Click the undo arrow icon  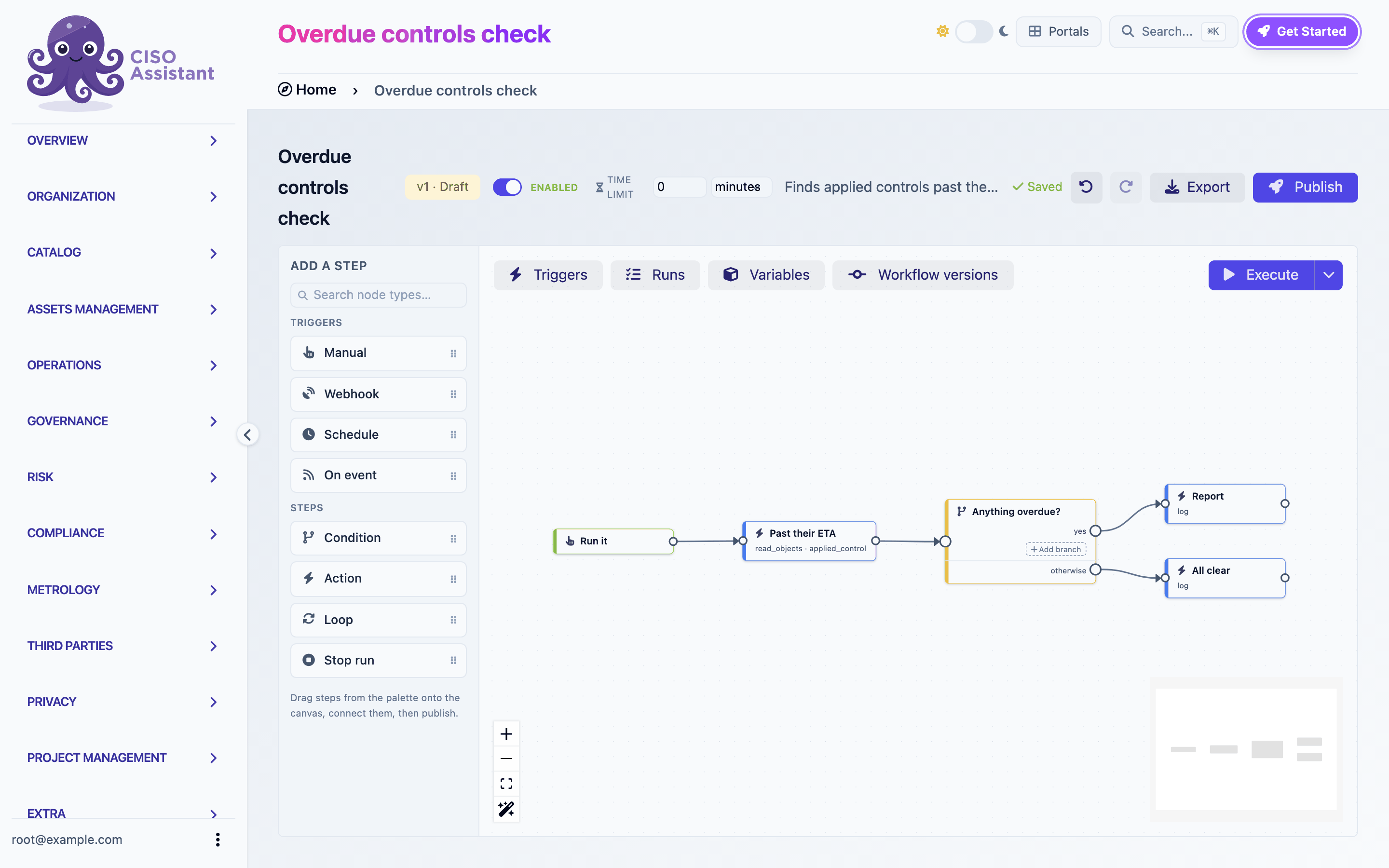(1086, 187)
